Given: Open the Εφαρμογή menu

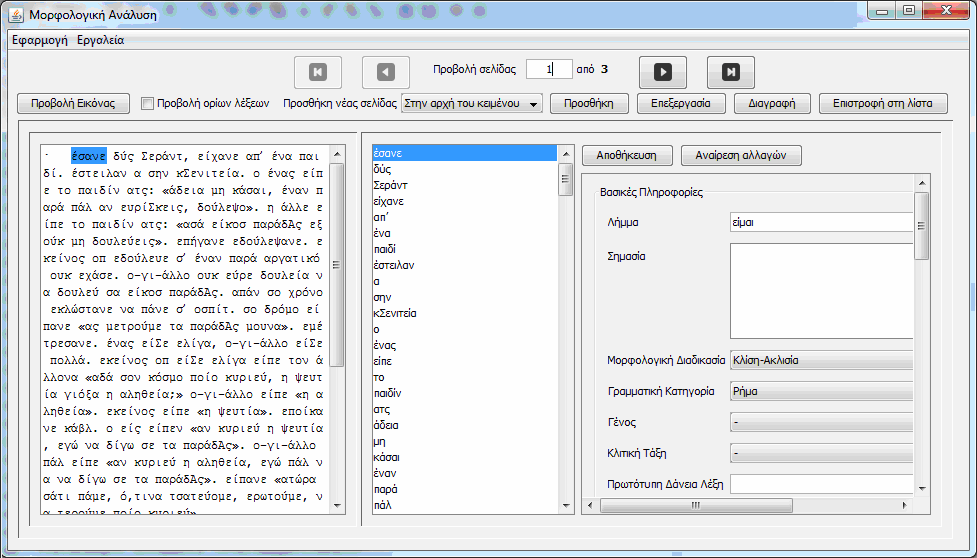Looking at the screenshot, I should [40, 40].
